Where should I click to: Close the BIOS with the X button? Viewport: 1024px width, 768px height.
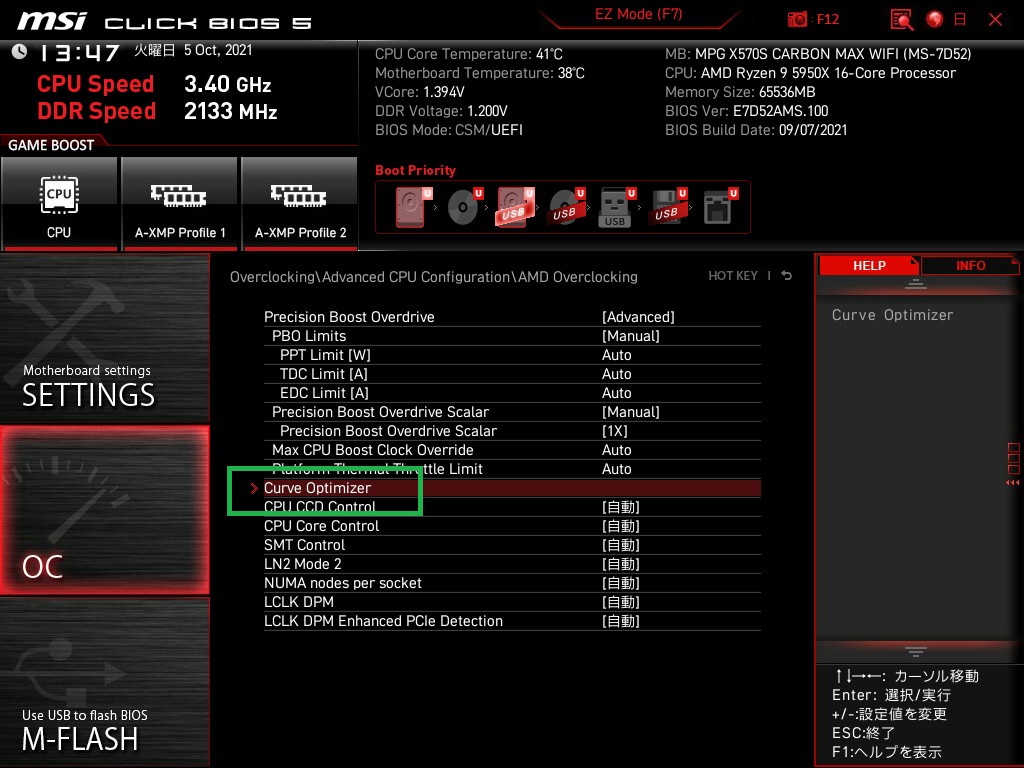click(x=995, y=20)
